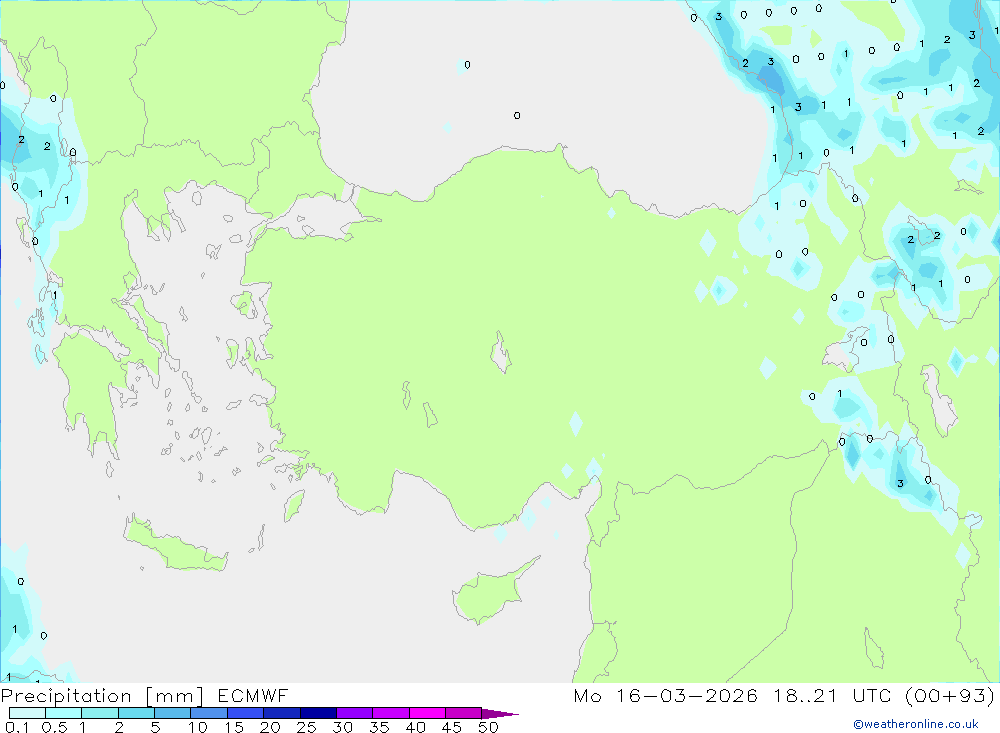Screen dimensions: 1000x733
Task: Click the '[mm]' unit label
Action: [174, 696]
